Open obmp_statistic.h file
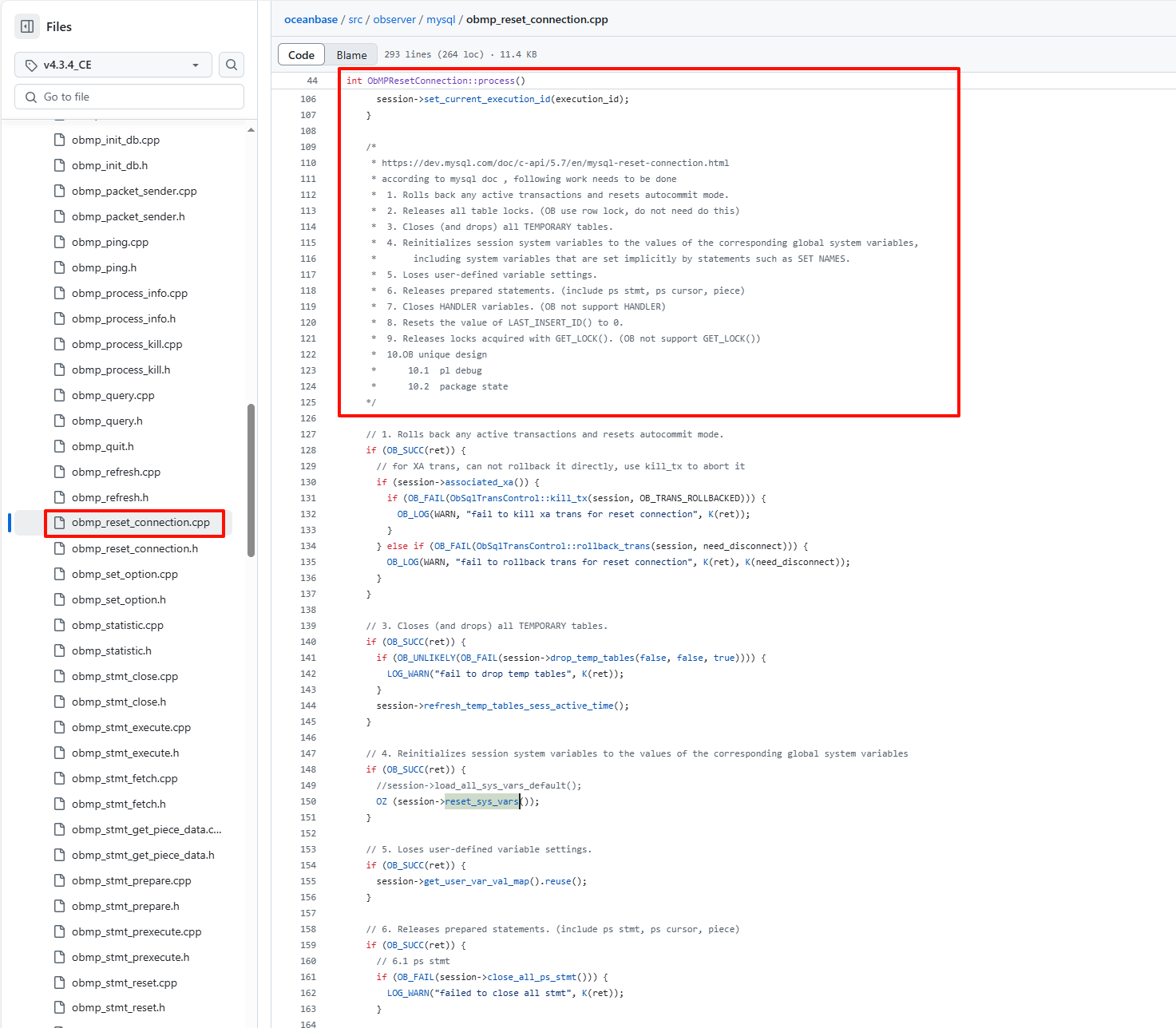Viewport: 1176px width, 1028px height. 111,650
